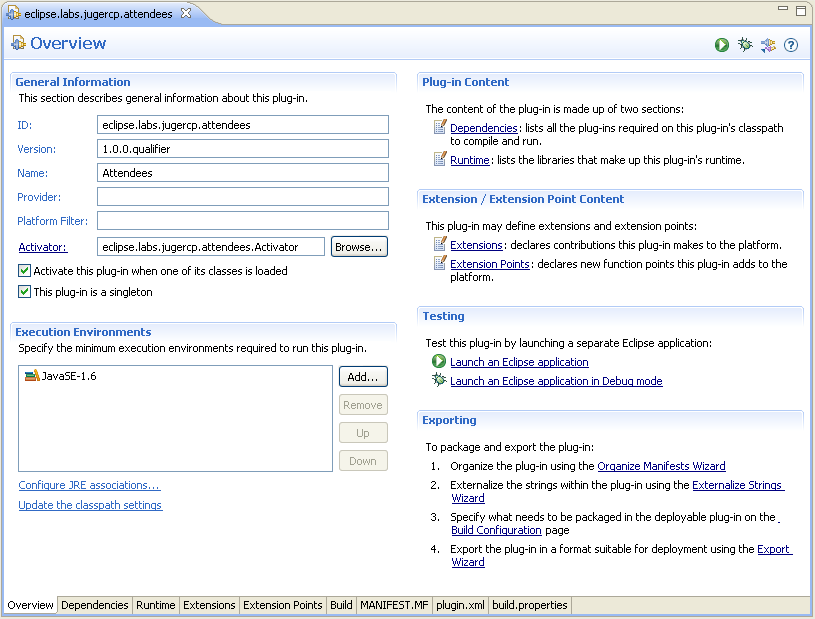Click the Exporting section header
This screenshot has width=815, height=619.
point(449,420)
